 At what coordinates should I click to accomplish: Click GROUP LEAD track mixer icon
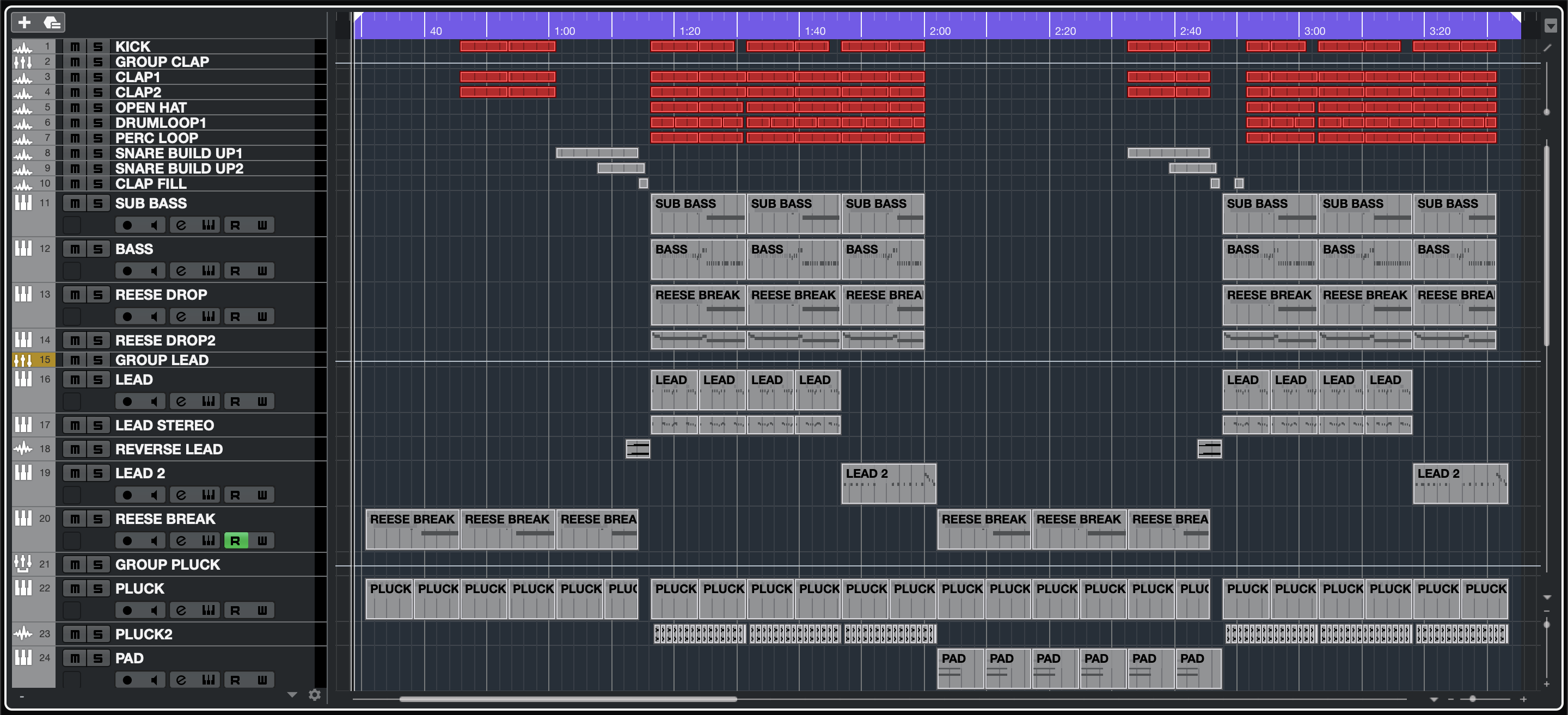click(22, 360)
